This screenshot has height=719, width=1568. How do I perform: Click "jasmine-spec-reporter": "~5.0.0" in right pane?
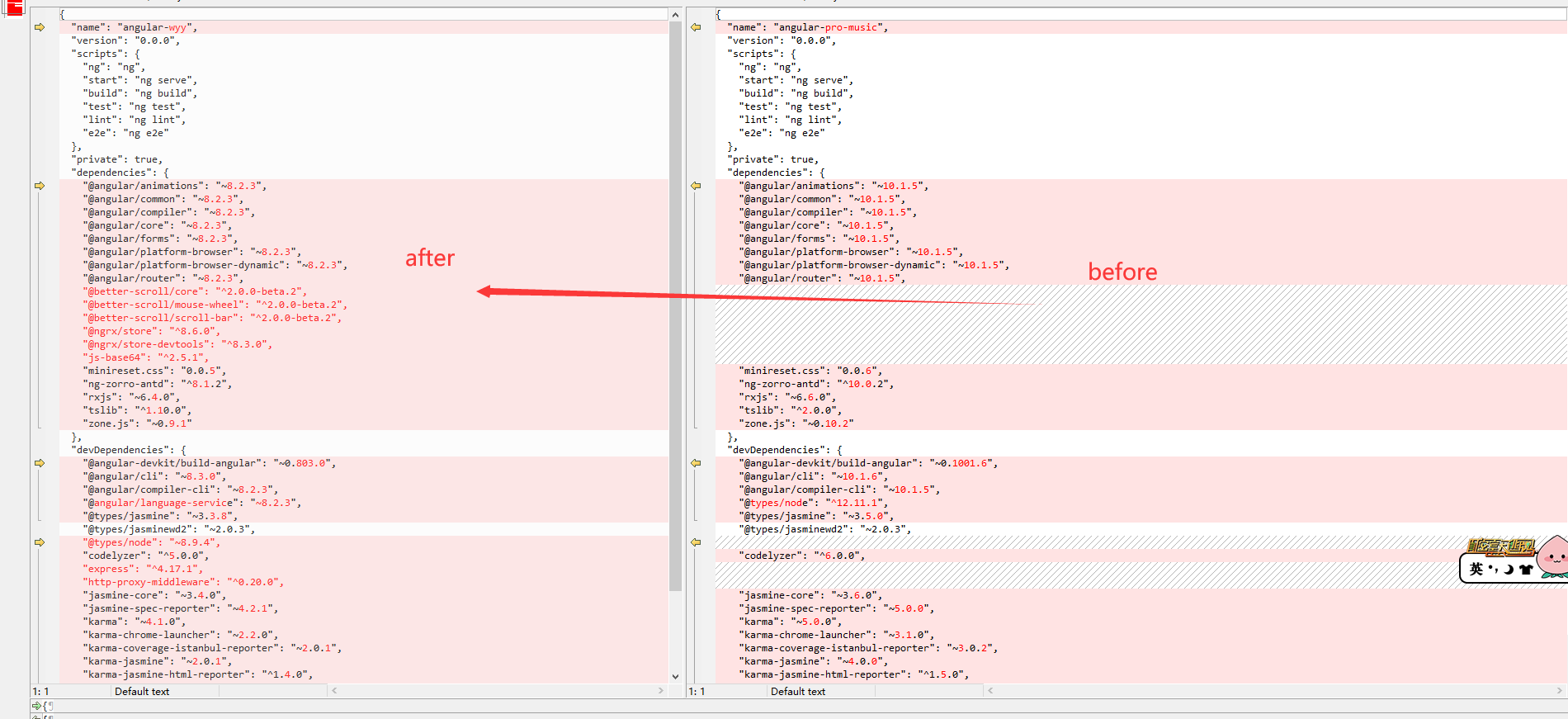pos(836,608)
